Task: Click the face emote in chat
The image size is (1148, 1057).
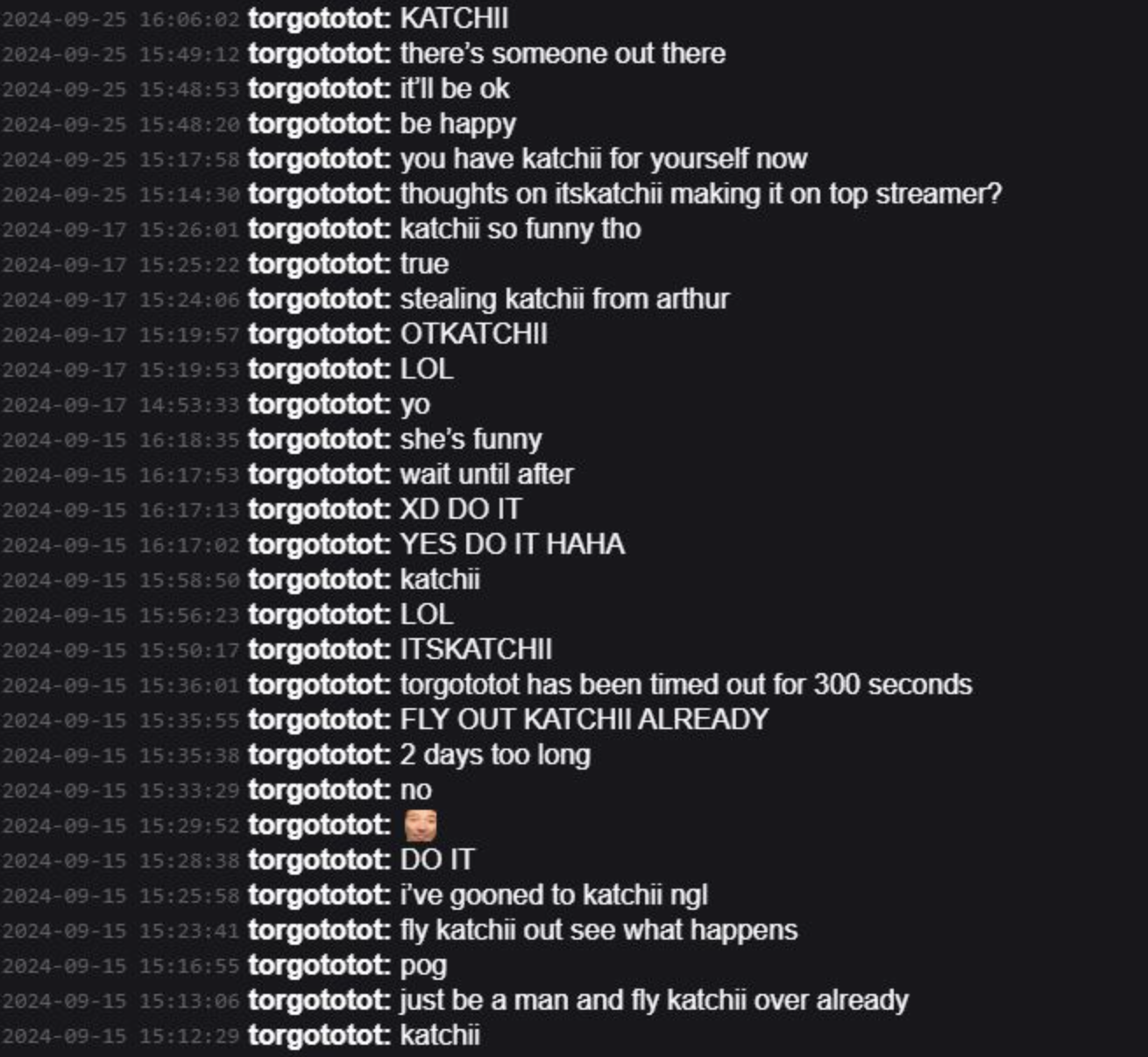Action: click(420, 826)
